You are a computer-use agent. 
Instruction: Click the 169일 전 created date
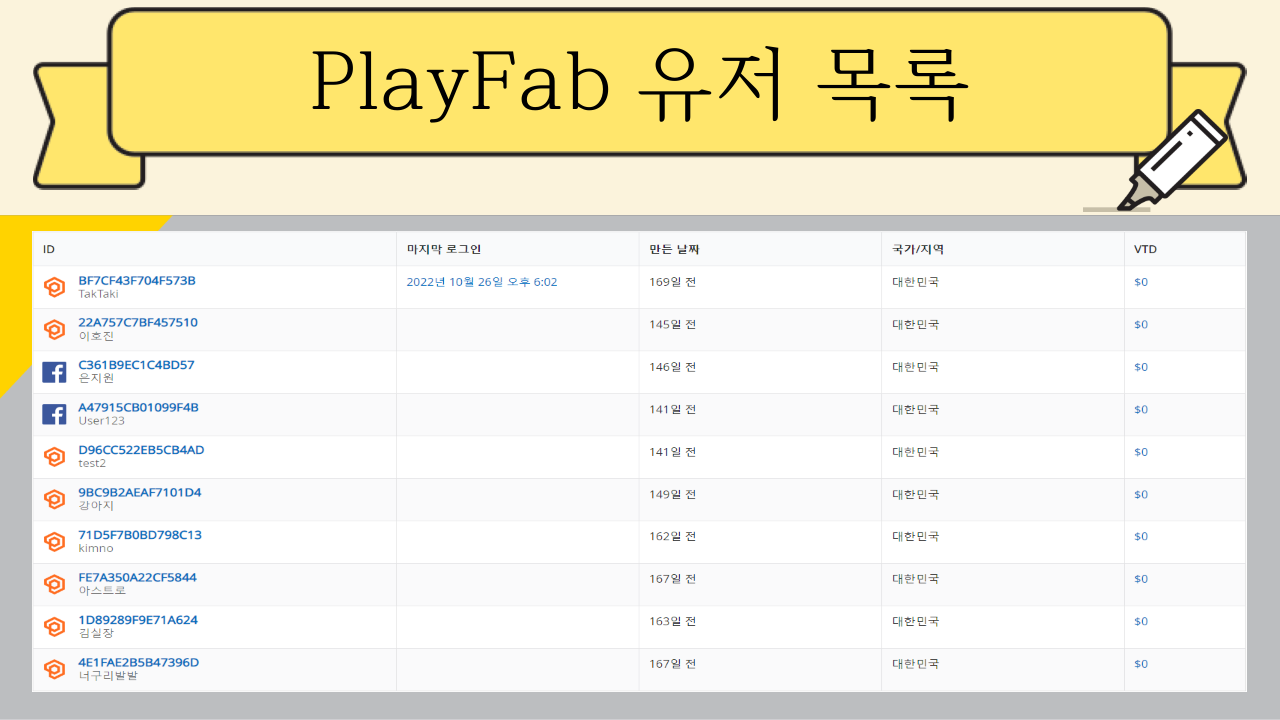click(673, 282)
